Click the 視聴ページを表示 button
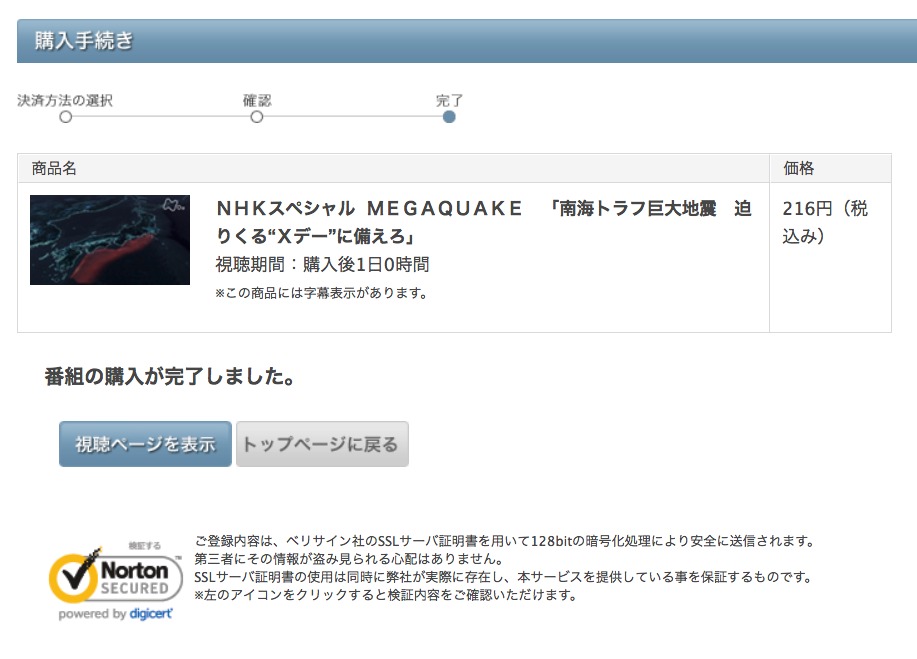 pyautogui.click(x=145, y=444)
